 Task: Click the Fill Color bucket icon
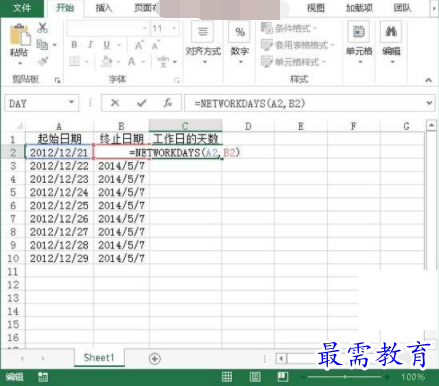107,61
